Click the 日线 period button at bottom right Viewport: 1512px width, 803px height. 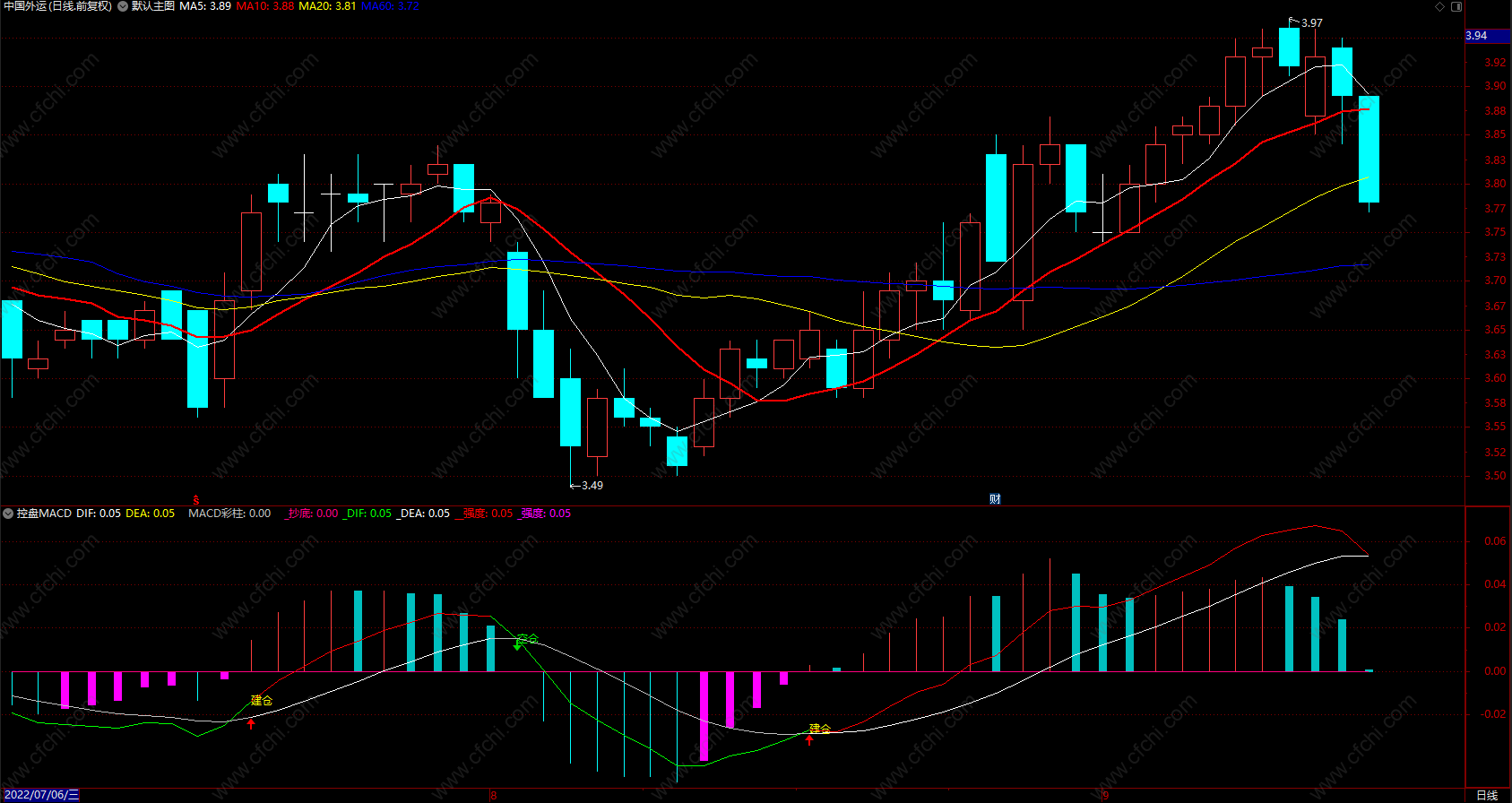point(1487,795)
